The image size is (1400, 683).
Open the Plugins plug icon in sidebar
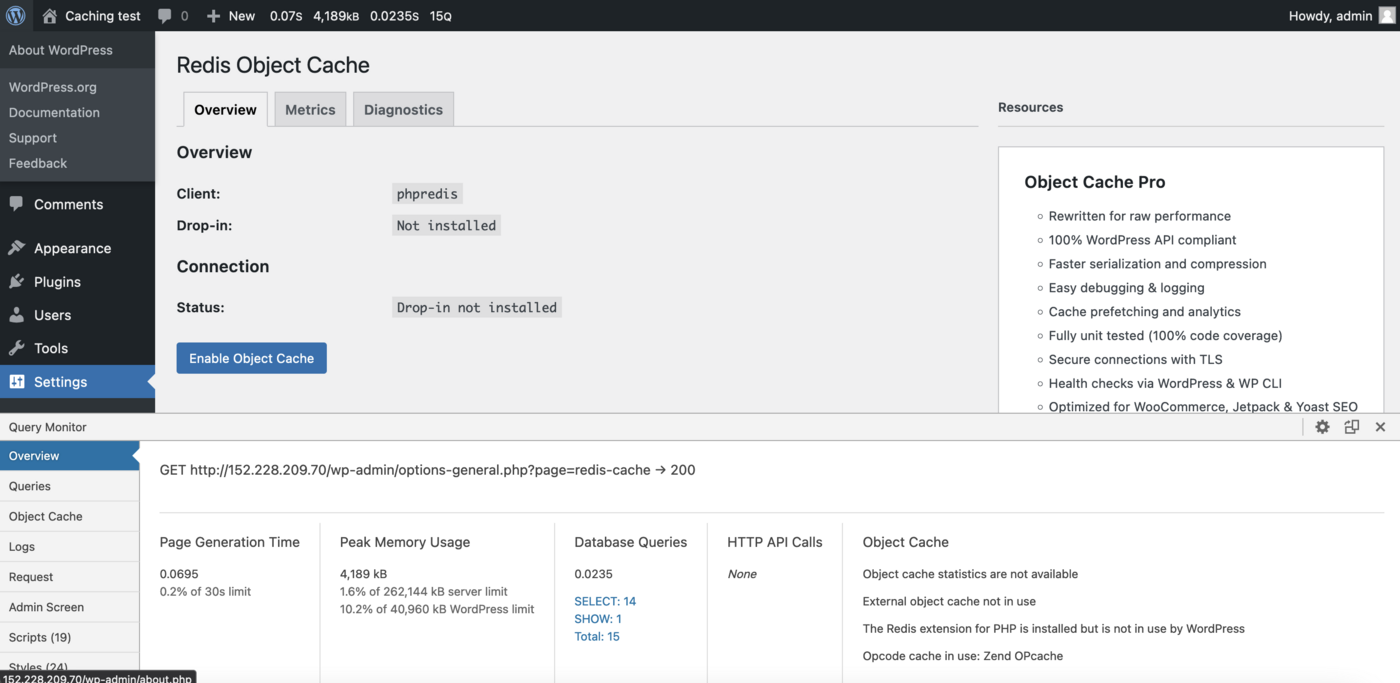[x=17, y=282]
